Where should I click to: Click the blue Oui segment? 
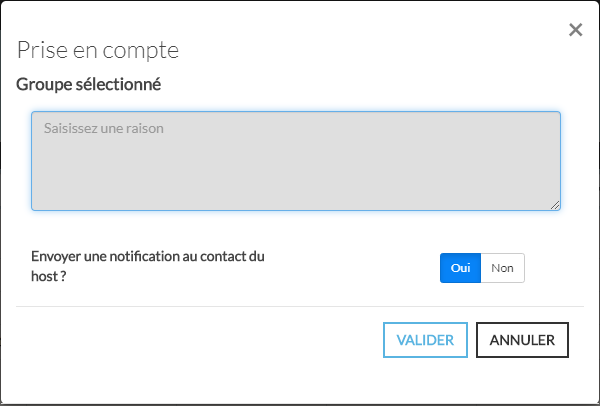click(x=461, y=268)
